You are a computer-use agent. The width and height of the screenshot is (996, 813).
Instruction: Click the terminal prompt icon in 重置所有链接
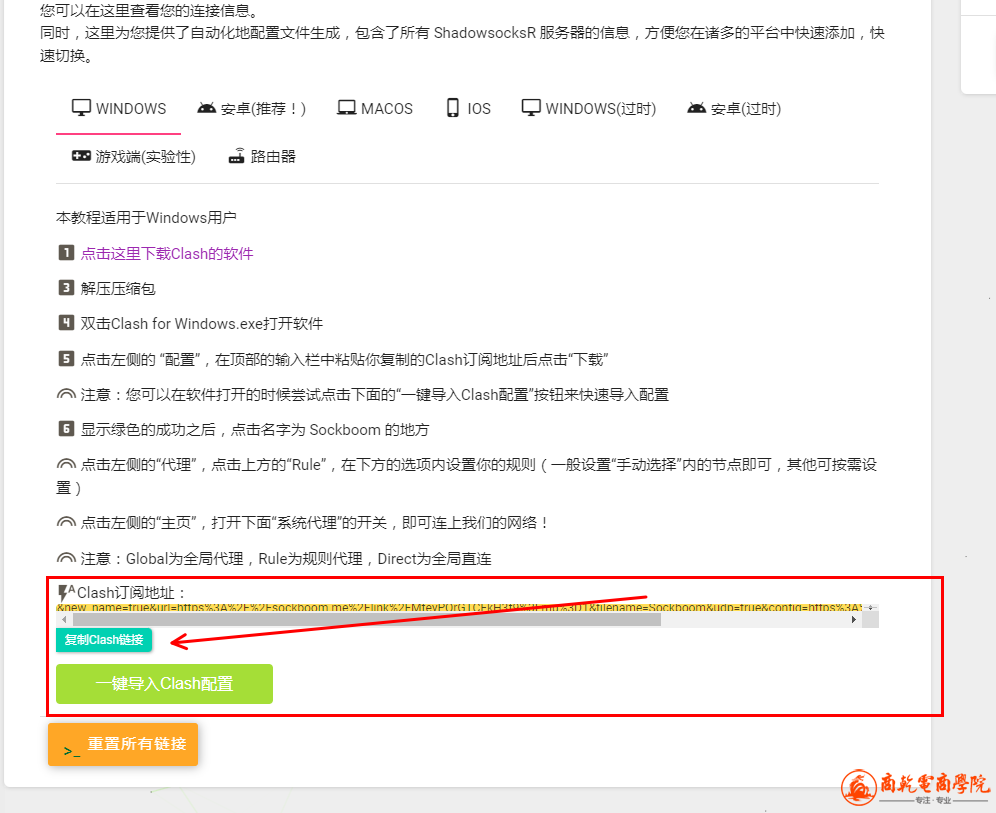[x=72, y=751]
